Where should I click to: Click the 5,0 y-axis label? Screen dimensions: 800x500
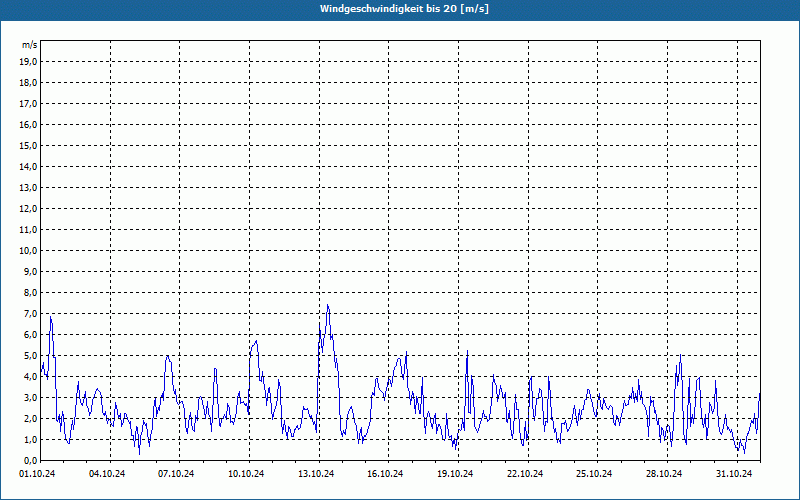point(31,355)
